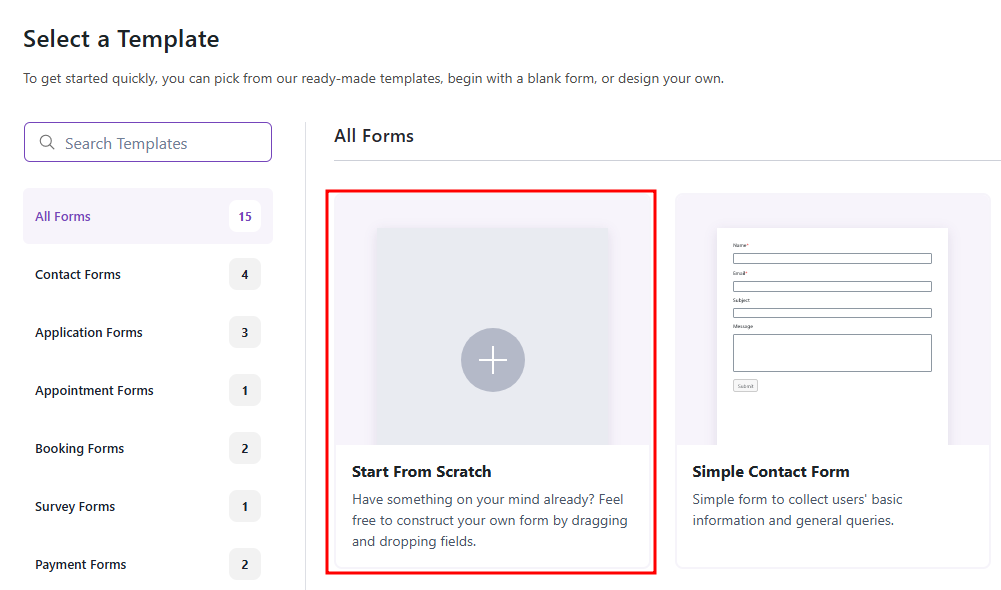
Task: Click the plus icon to start blank form
Action: coord(492,360)
